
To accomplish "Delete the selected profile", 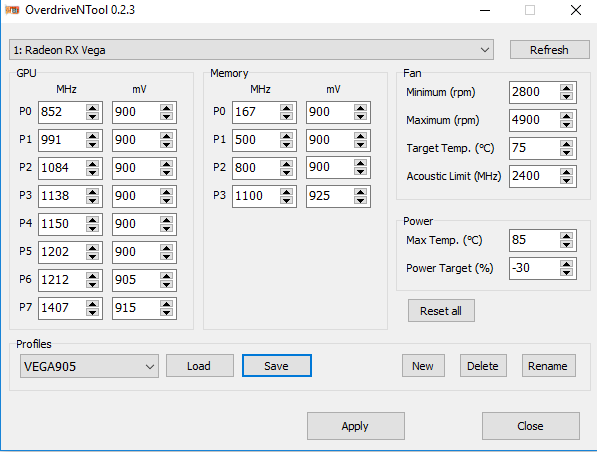I will (483, 366).
